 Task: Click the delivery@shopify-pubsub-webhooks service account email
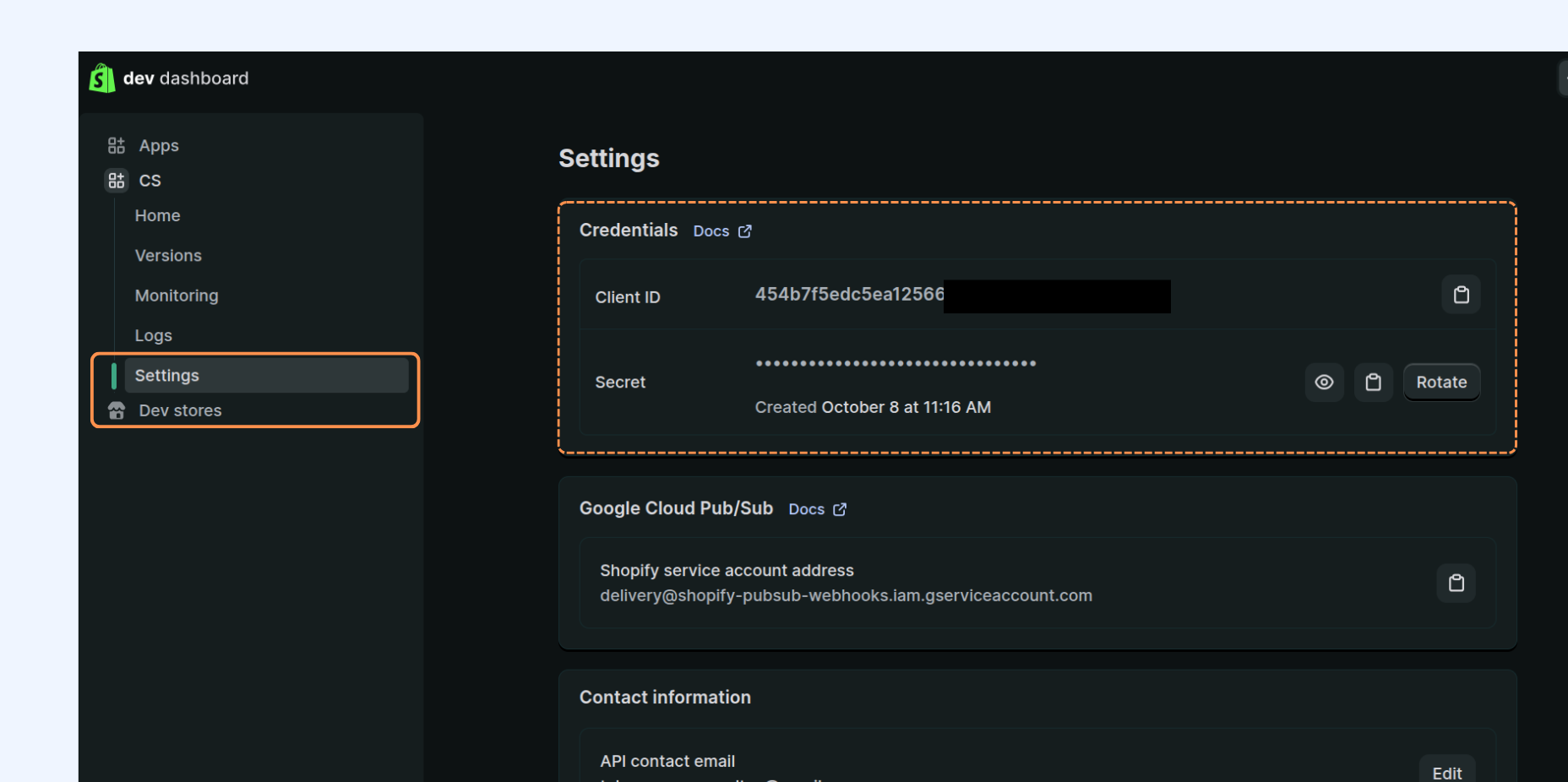(x=846, y=595)
